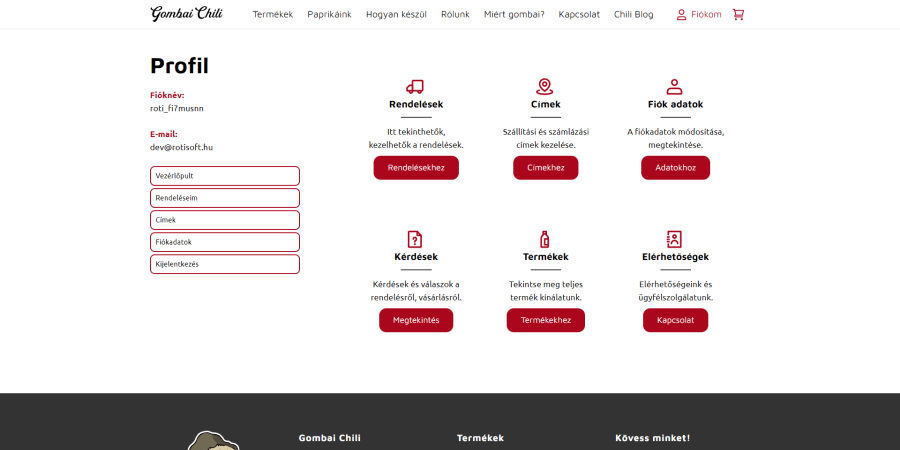Choose Kijelentkezés in the profile sidebar
Viewport: 900px width, 450px height.
coord(225,264)
